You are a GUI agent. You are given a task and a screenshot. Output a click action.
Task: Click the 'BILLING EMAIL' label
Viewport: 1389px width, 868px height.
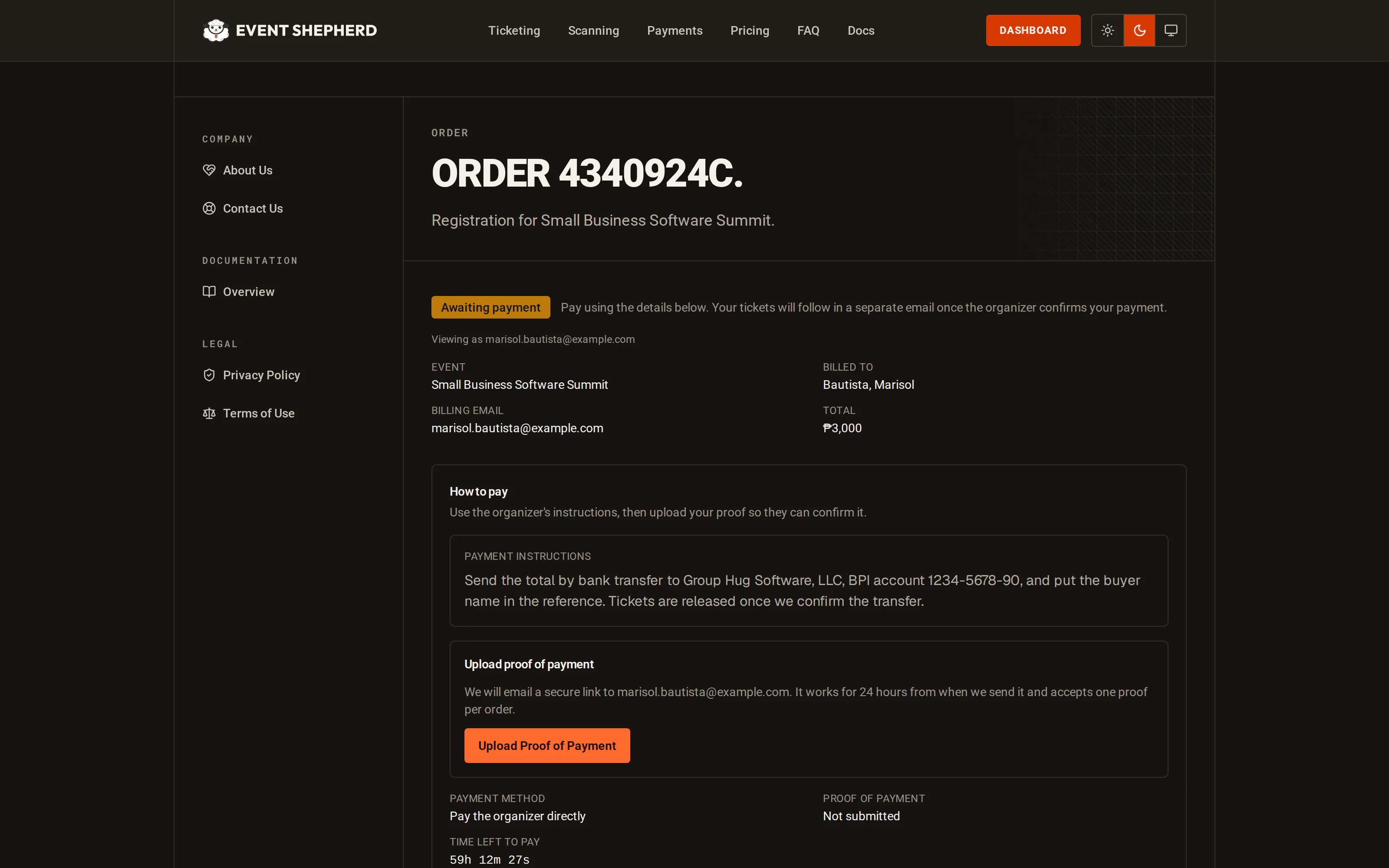point(467,411)
